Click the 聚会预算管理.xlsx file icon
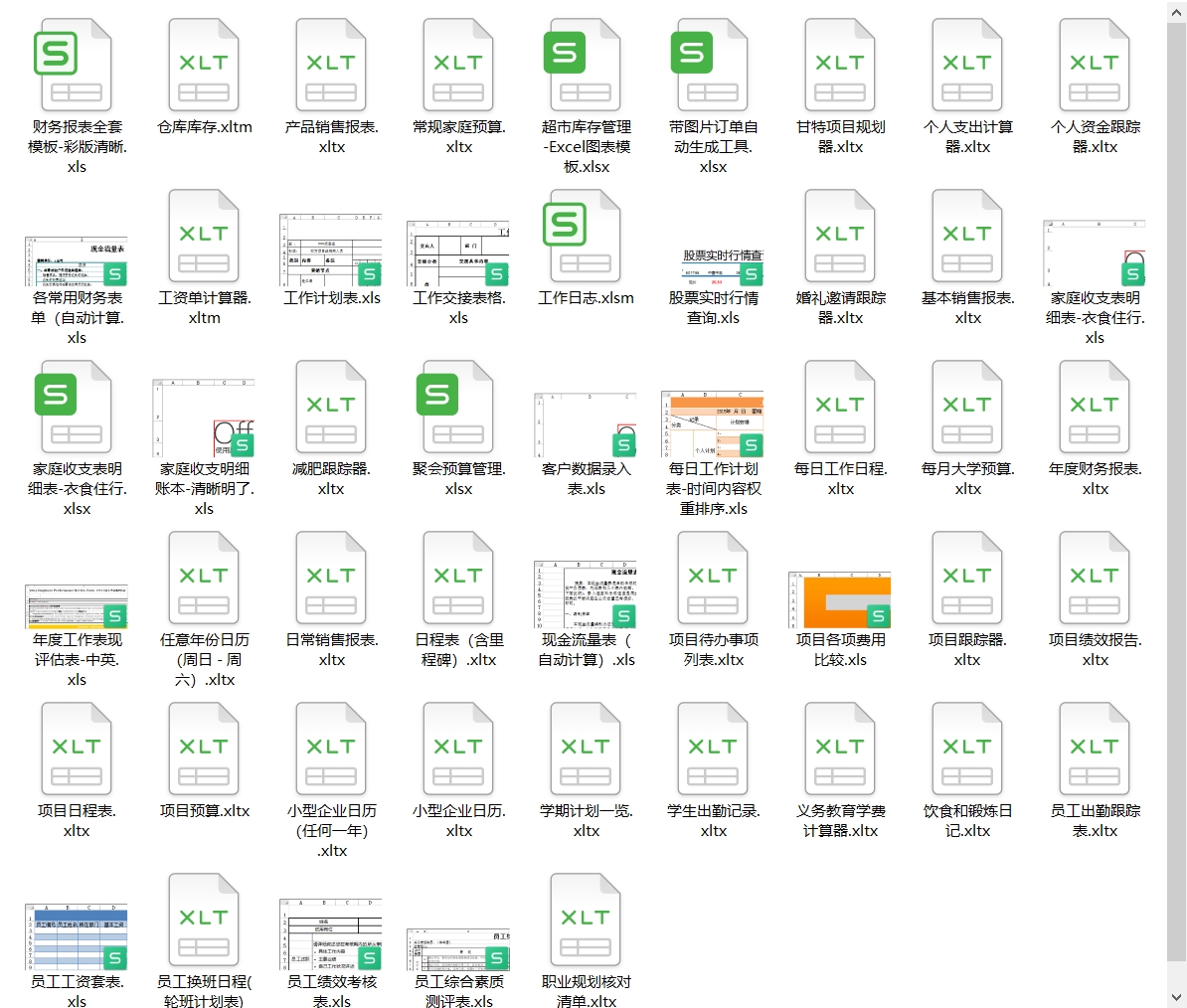 click(458, 408)
